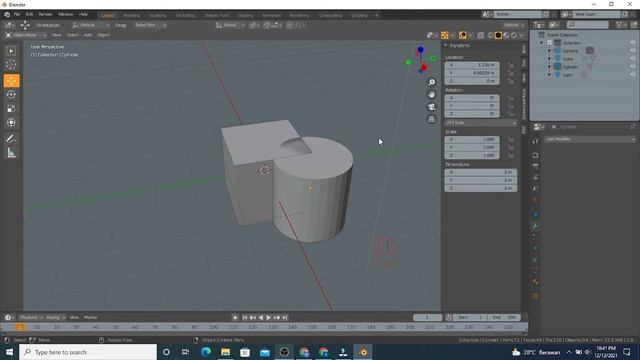The height and width of the screenshot is (360, 640).
Task: Toggle camera view icon in viewport
Action: [431, 107]
